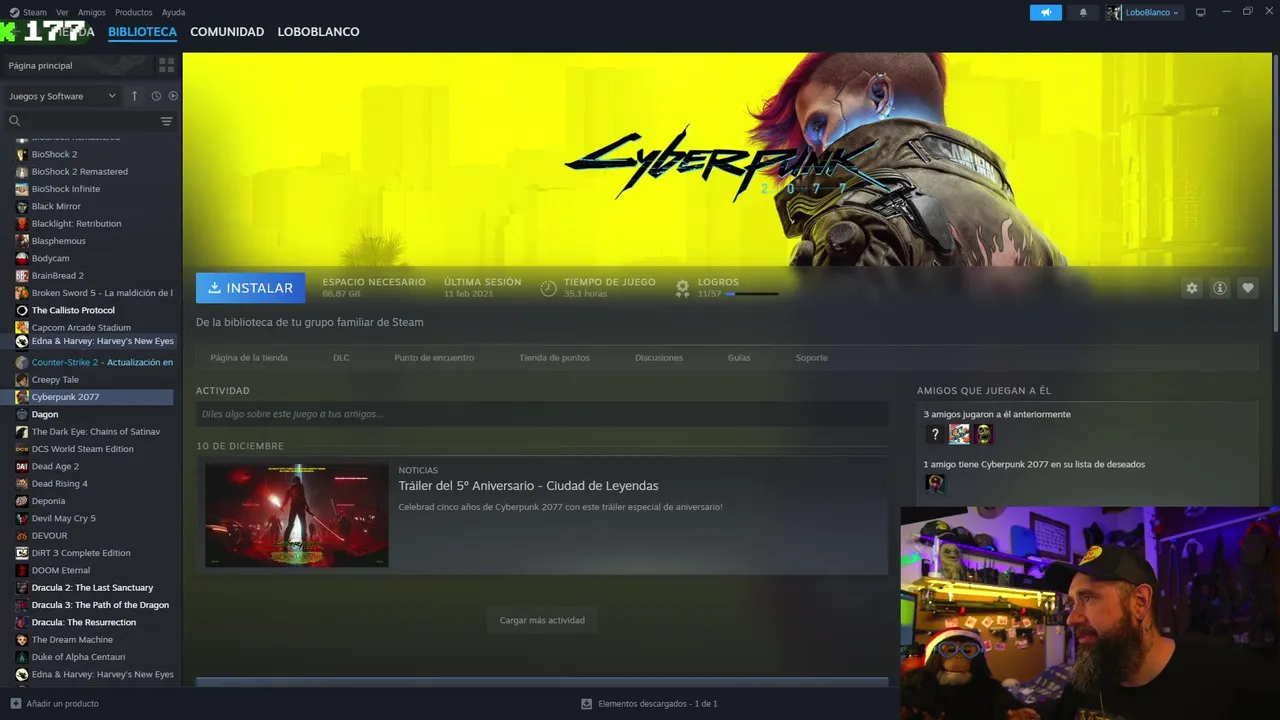1280x720 pixels.
Task: Open the Ayuda menu
Action: [x=173, y=12]
